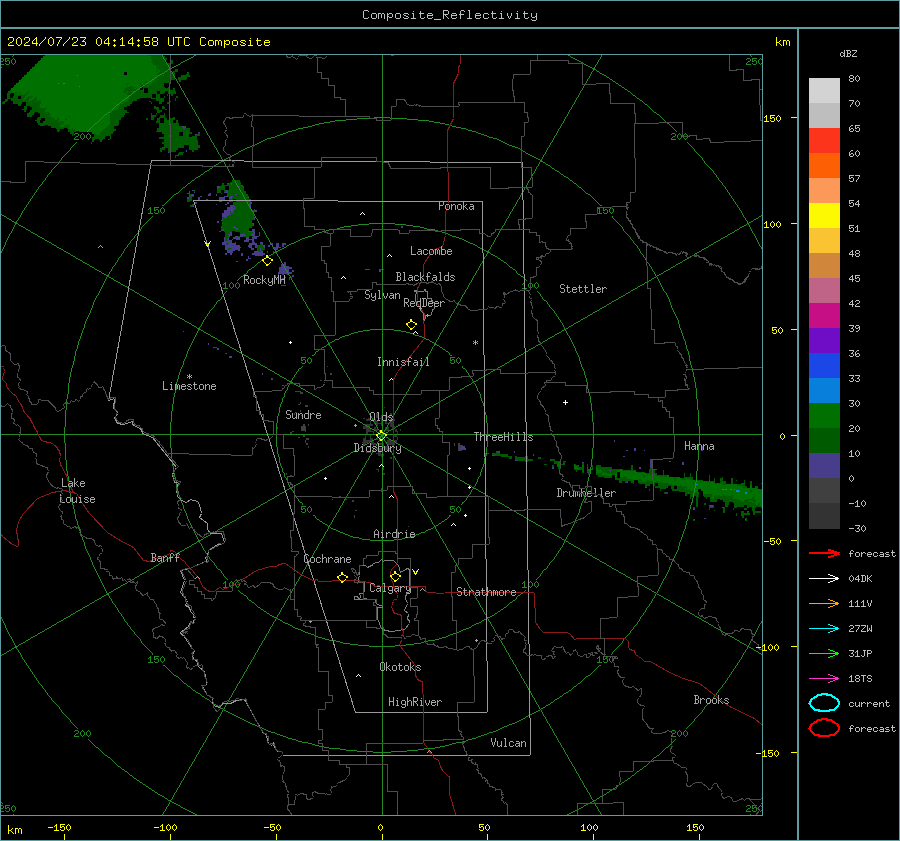Click the 18TS legend label
Screen dimensions: 900x841
tap(860, 679)
